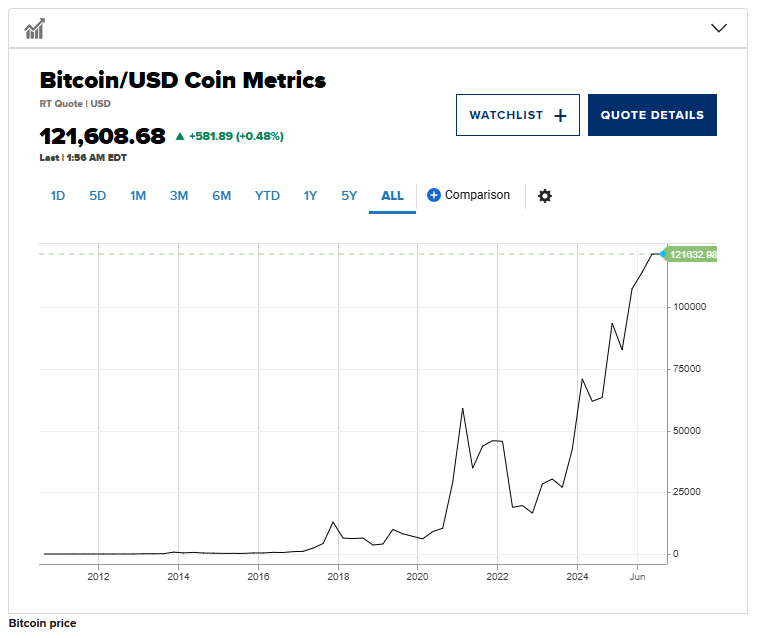Image resolution: width=760 pixels, height=638 pixels.
Task: Select the 1M chart range
Action: point(138,196)
